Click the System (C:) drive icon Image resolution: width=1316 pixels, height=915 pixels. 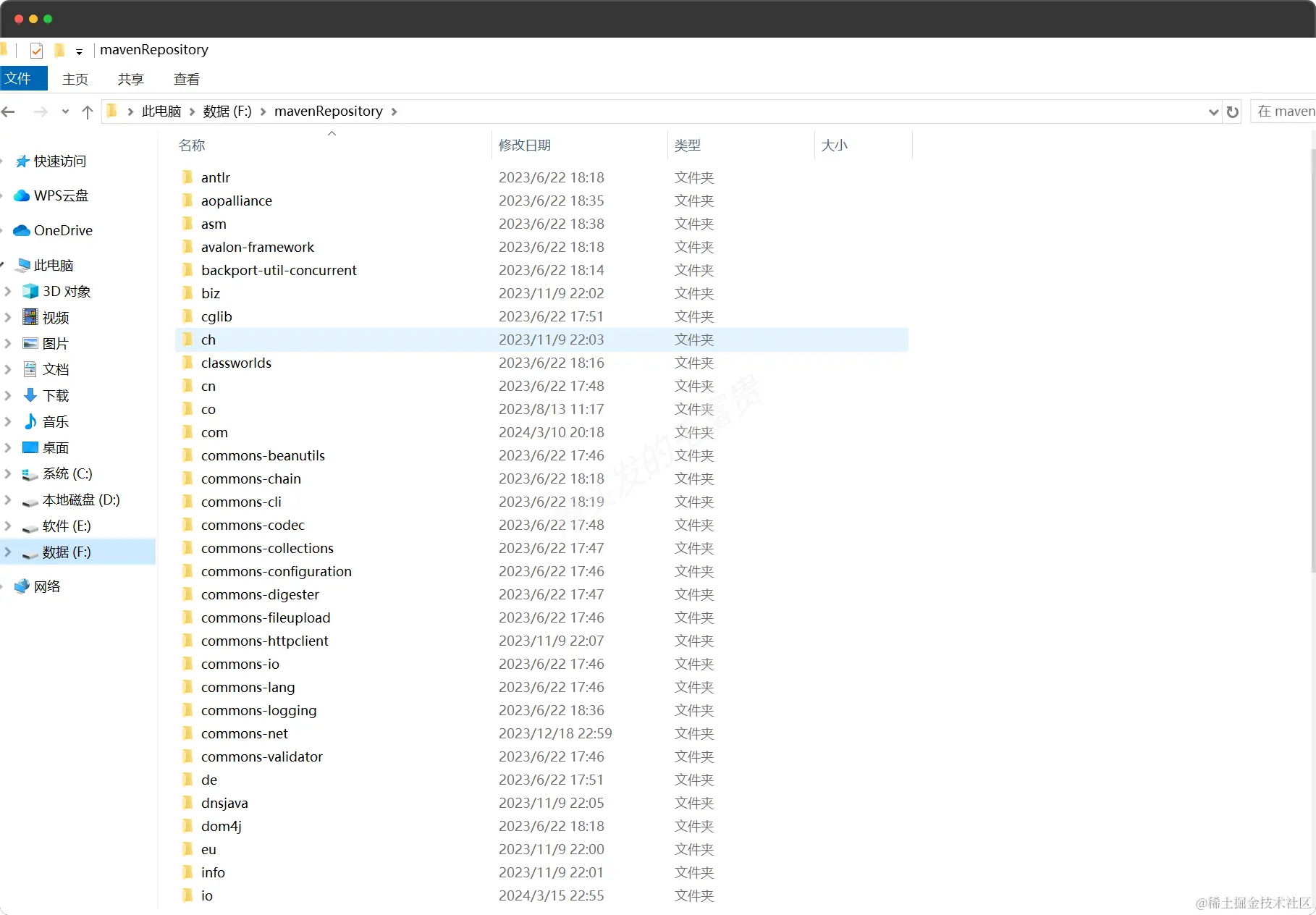point(30,474)
